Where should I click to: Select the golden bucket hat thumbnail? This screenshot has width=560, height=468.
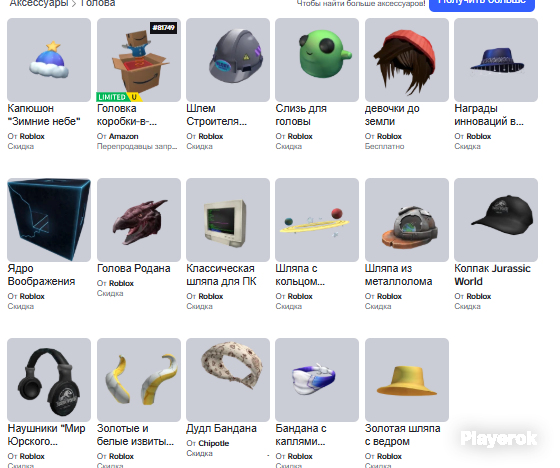click(407, 380)
